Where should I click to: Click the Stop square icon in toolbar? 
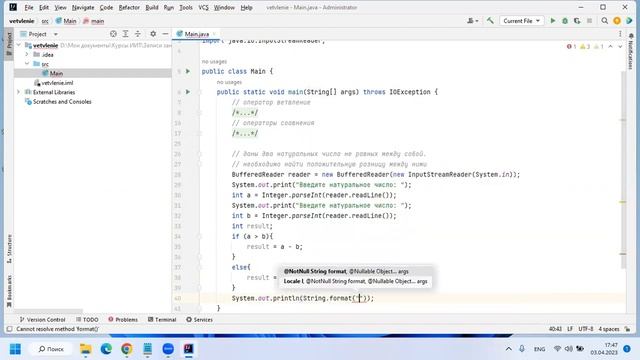coord(589,21)
